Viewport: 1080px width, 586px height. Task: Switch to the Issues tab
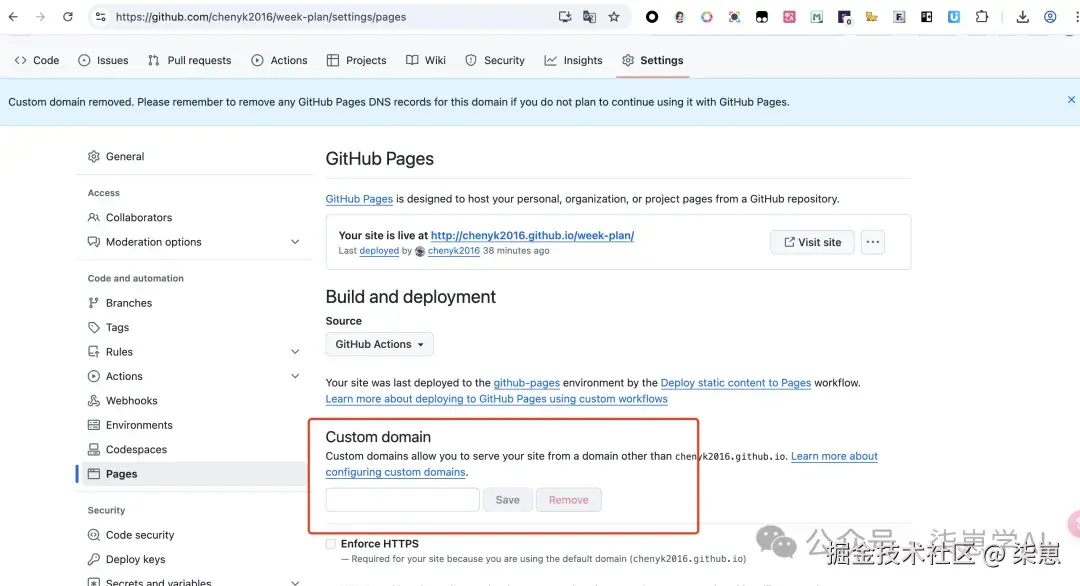tap(103, 60)
